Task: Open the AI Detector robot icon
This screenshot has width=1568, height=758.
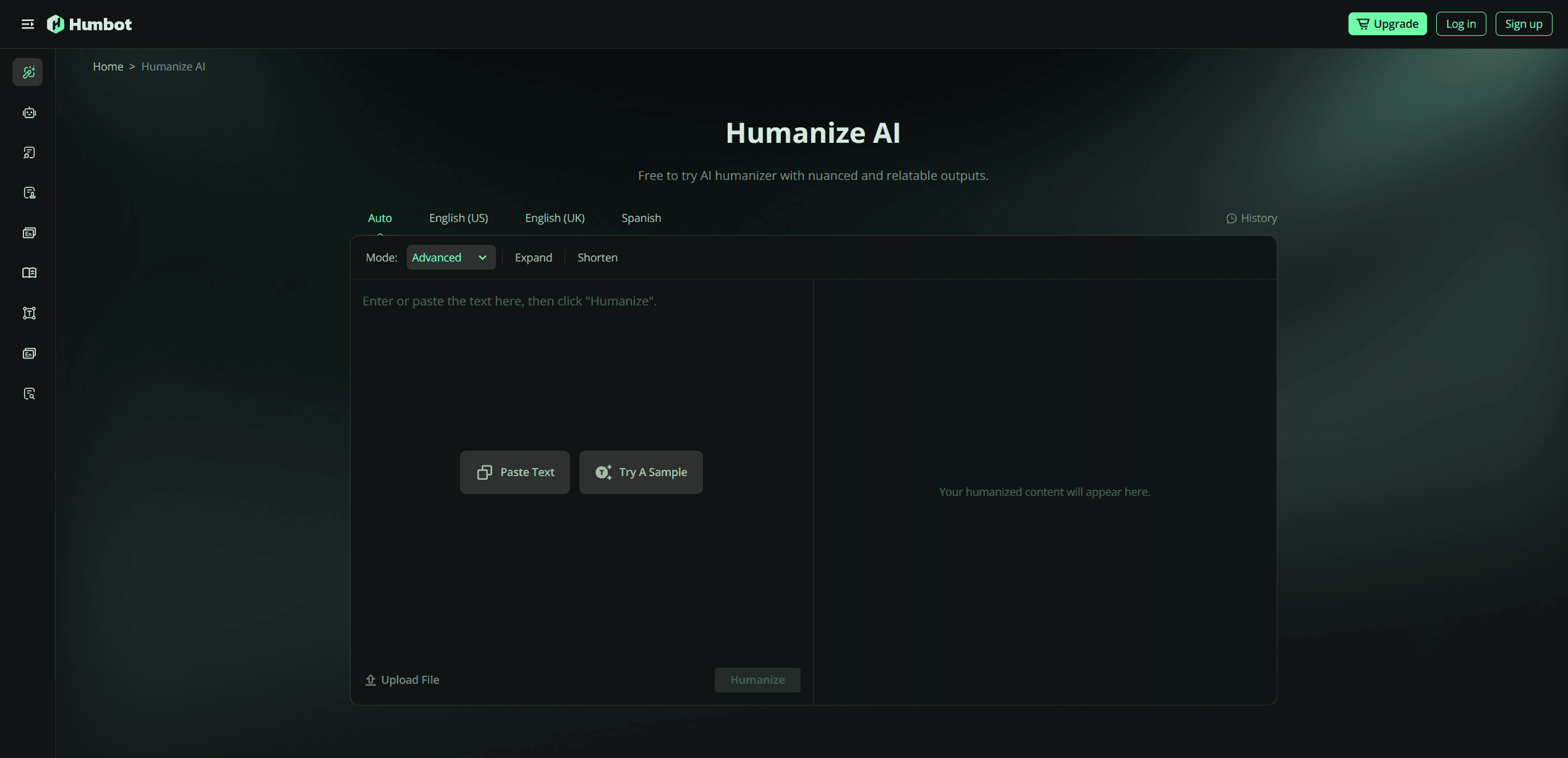Action: click(x=28, y=113)
